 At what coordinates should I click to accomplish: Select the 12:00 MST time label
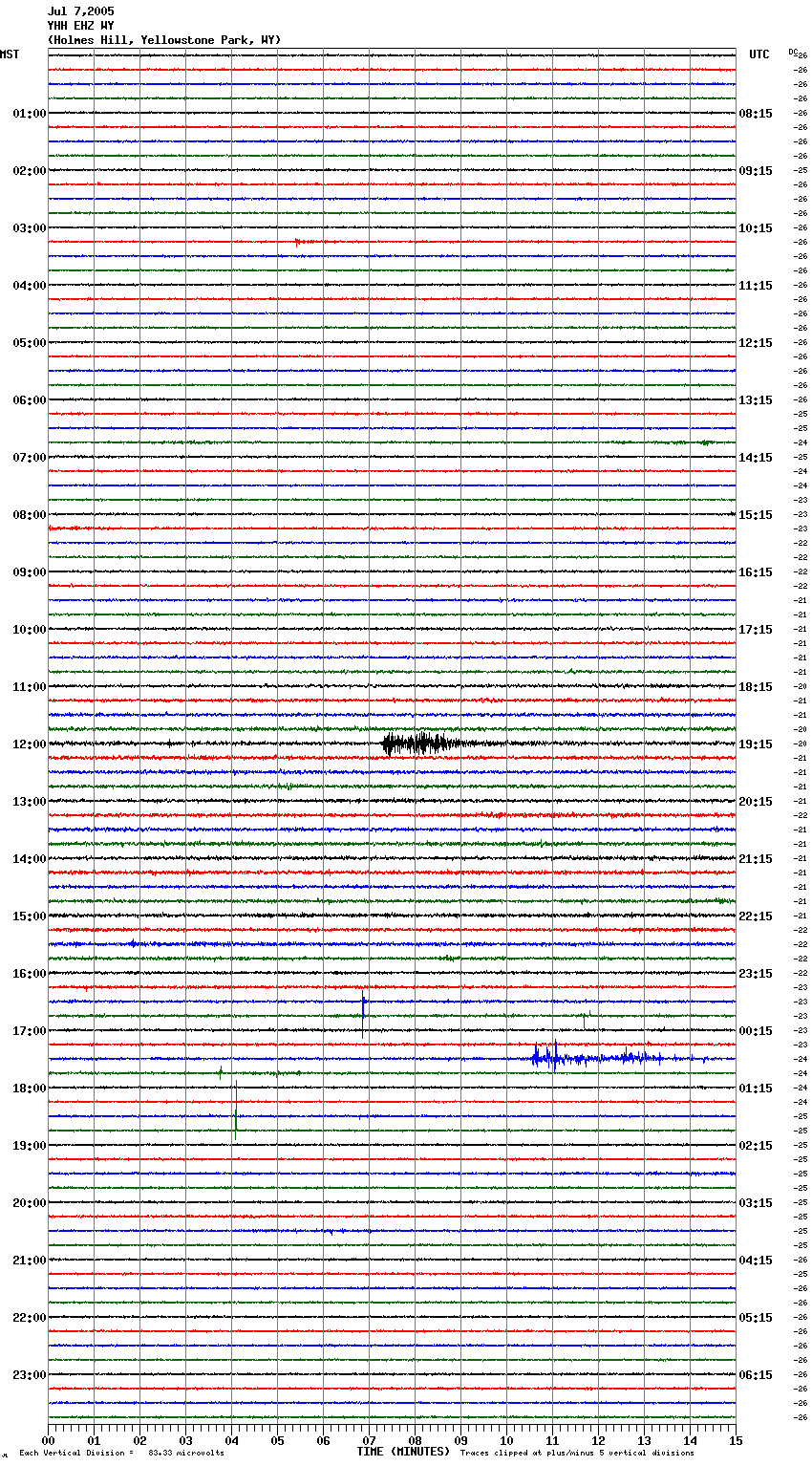pos(30,744)
